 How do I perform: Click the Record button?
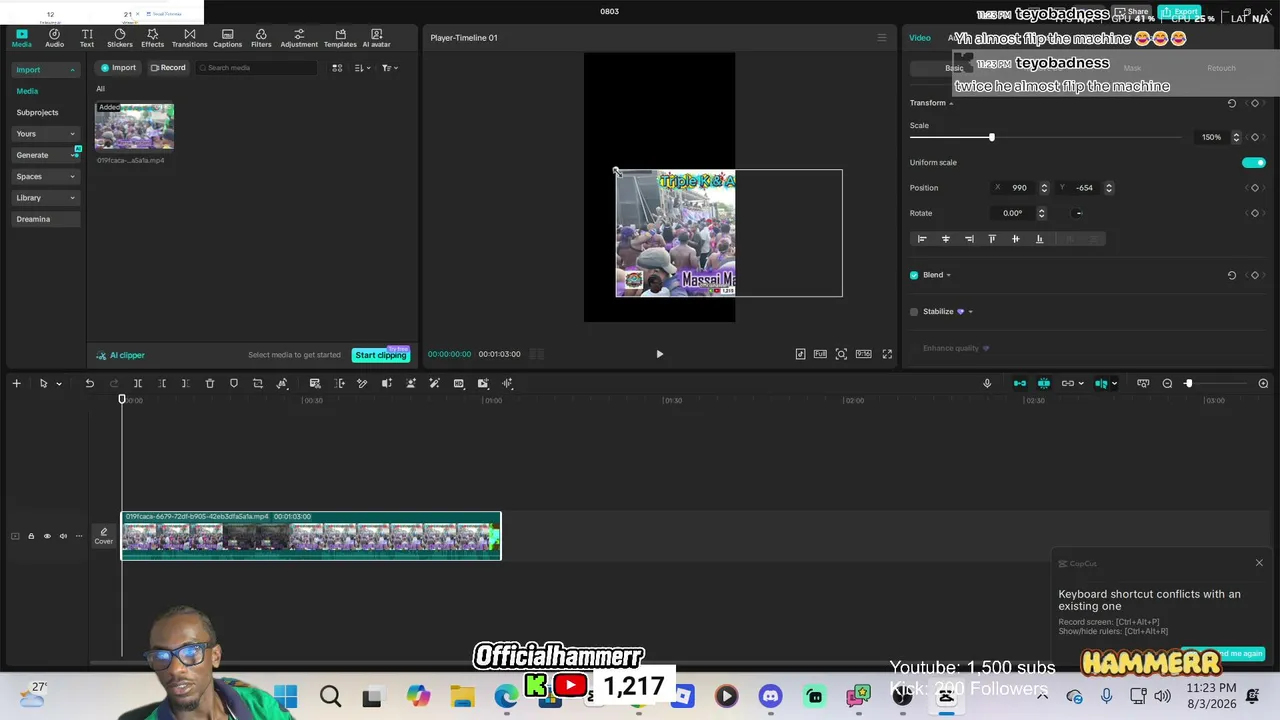pos(167,68)
